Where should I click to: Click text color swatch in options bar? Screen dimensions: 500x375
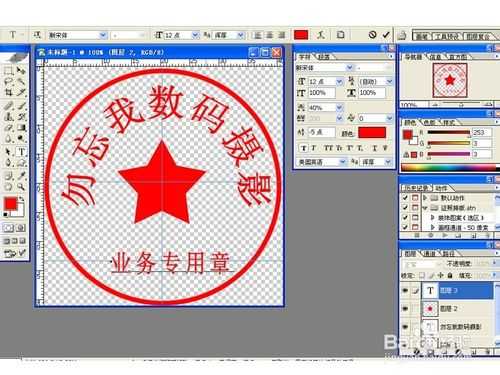coord(301,35)
